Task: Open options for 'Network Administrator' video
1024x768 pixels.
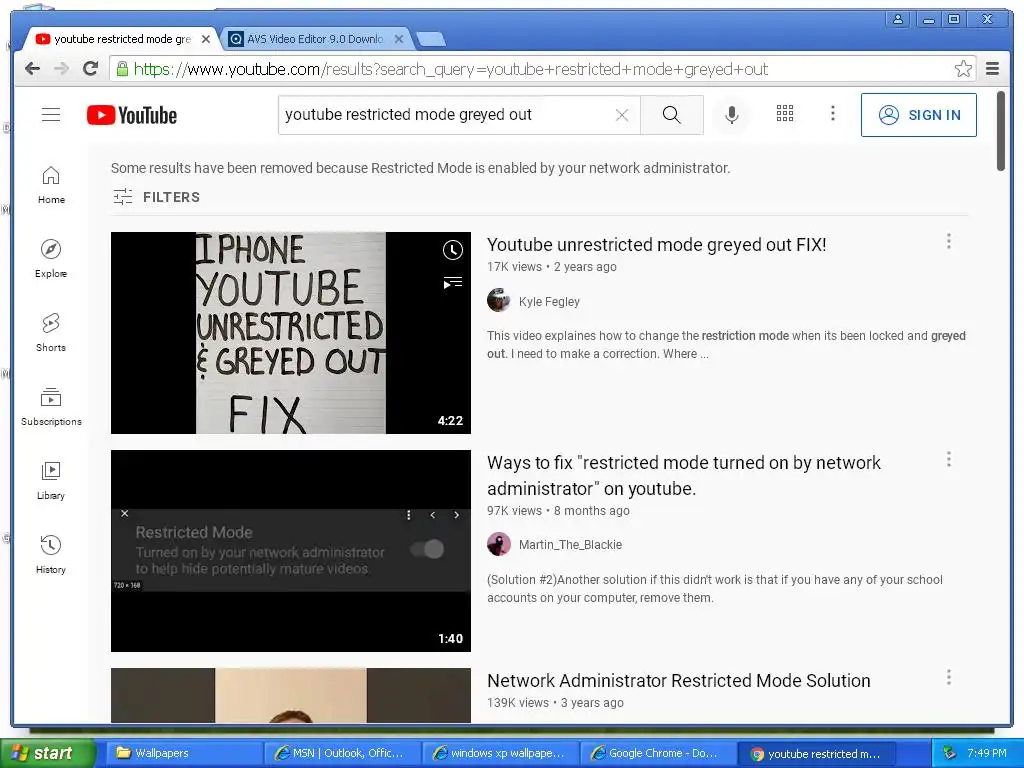Action: tap(949, 678)
